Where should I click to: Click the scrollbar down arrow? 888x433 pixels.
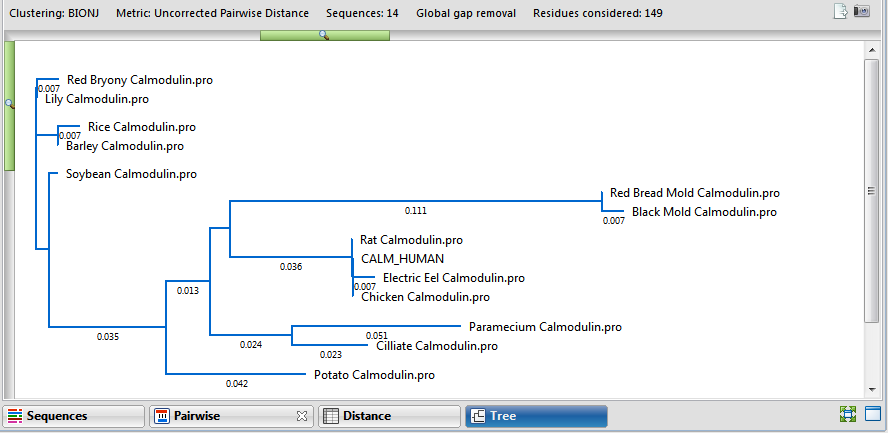(872, 389)
